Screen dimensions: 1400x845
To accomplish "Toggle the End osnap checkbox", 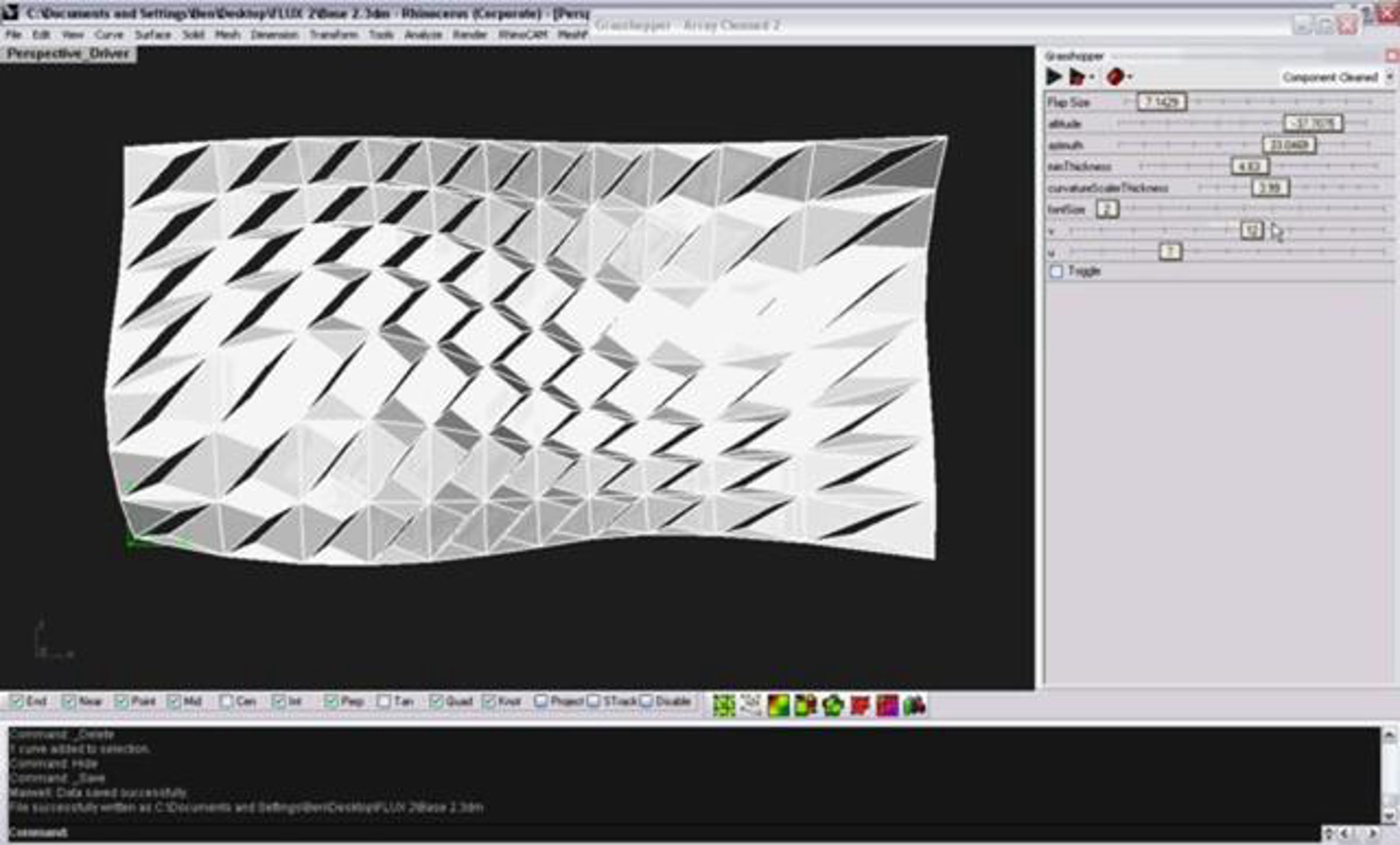I will 17,701.
